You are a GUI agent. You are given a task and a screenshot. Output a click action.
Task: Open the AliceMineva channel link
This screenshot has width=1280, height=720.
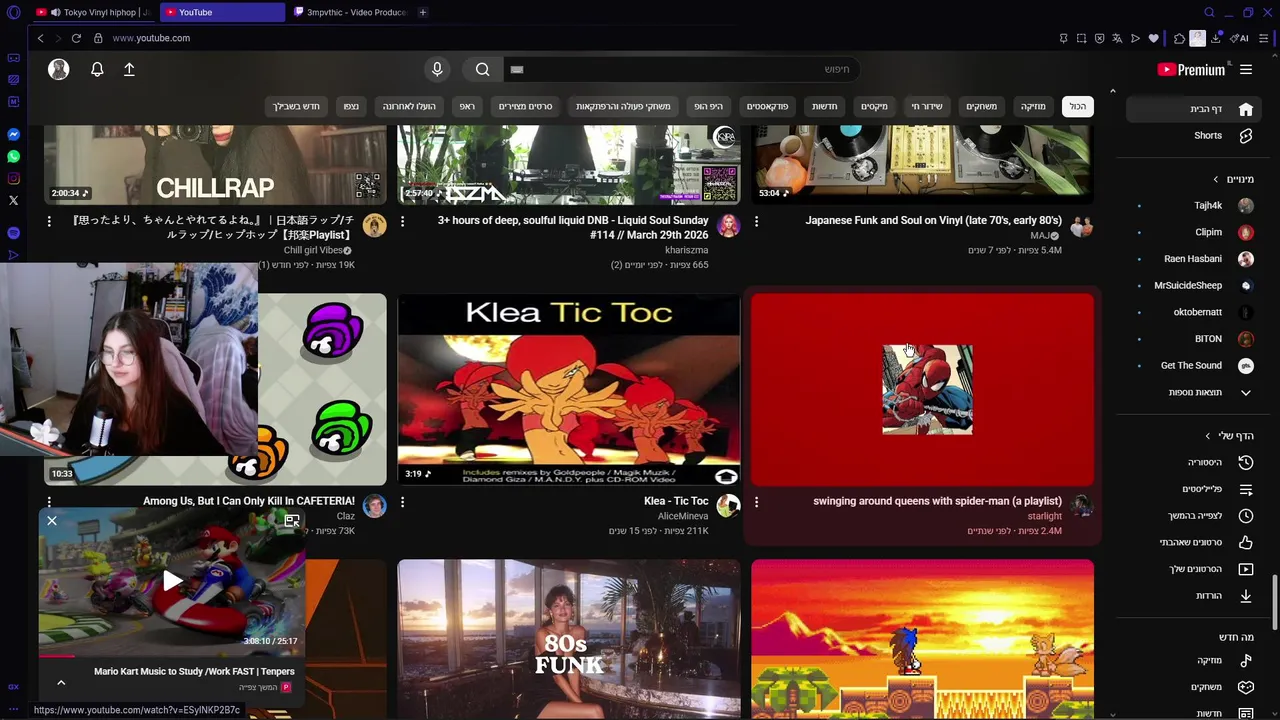coord(683,516)
